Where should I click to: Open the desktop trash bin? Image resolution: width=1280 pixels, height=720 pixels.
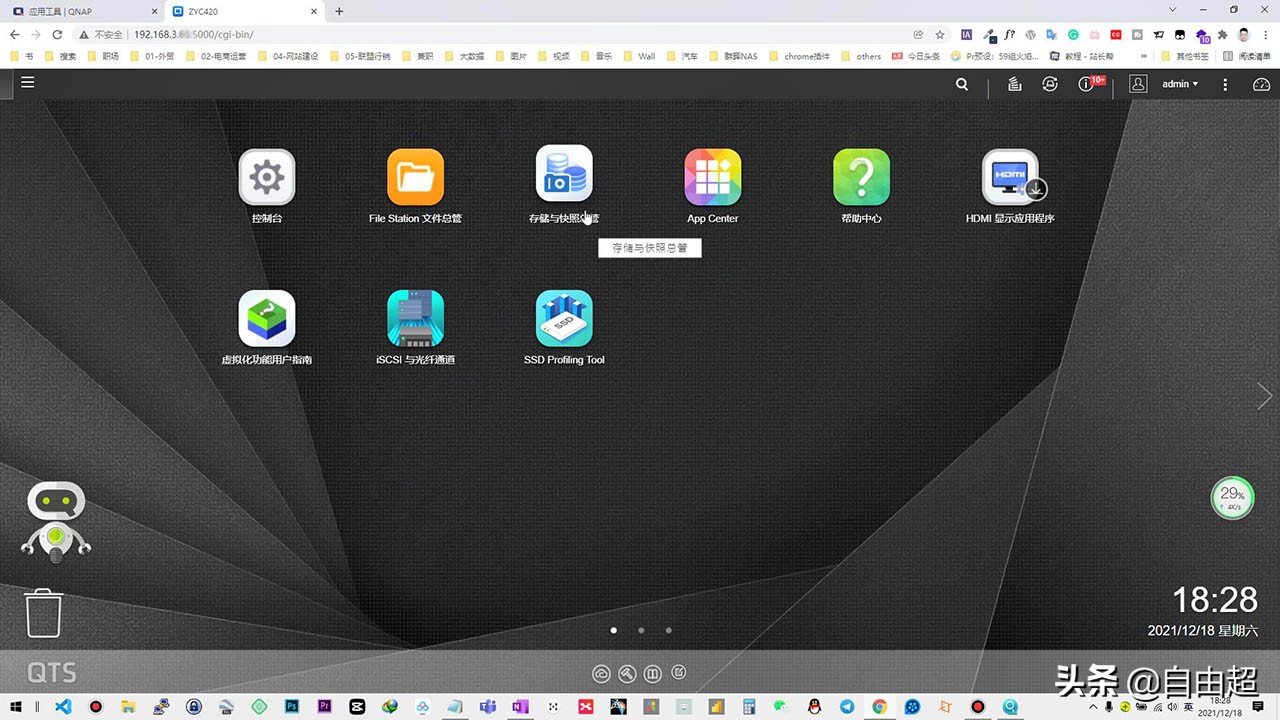[44, 613]
